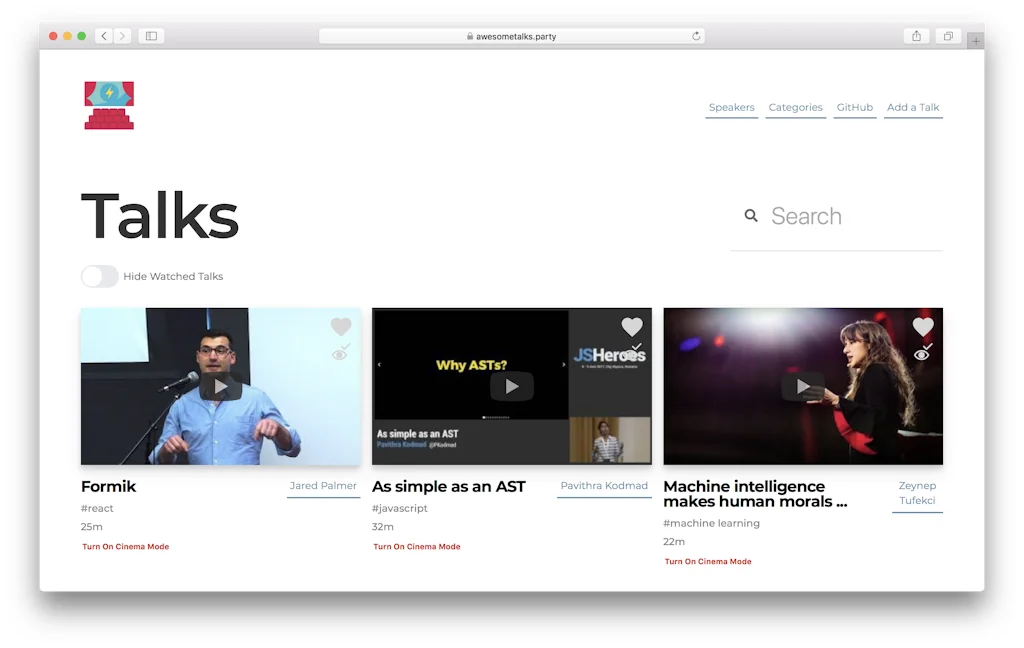Mark the Formik talk as watched

click(340, 352)
